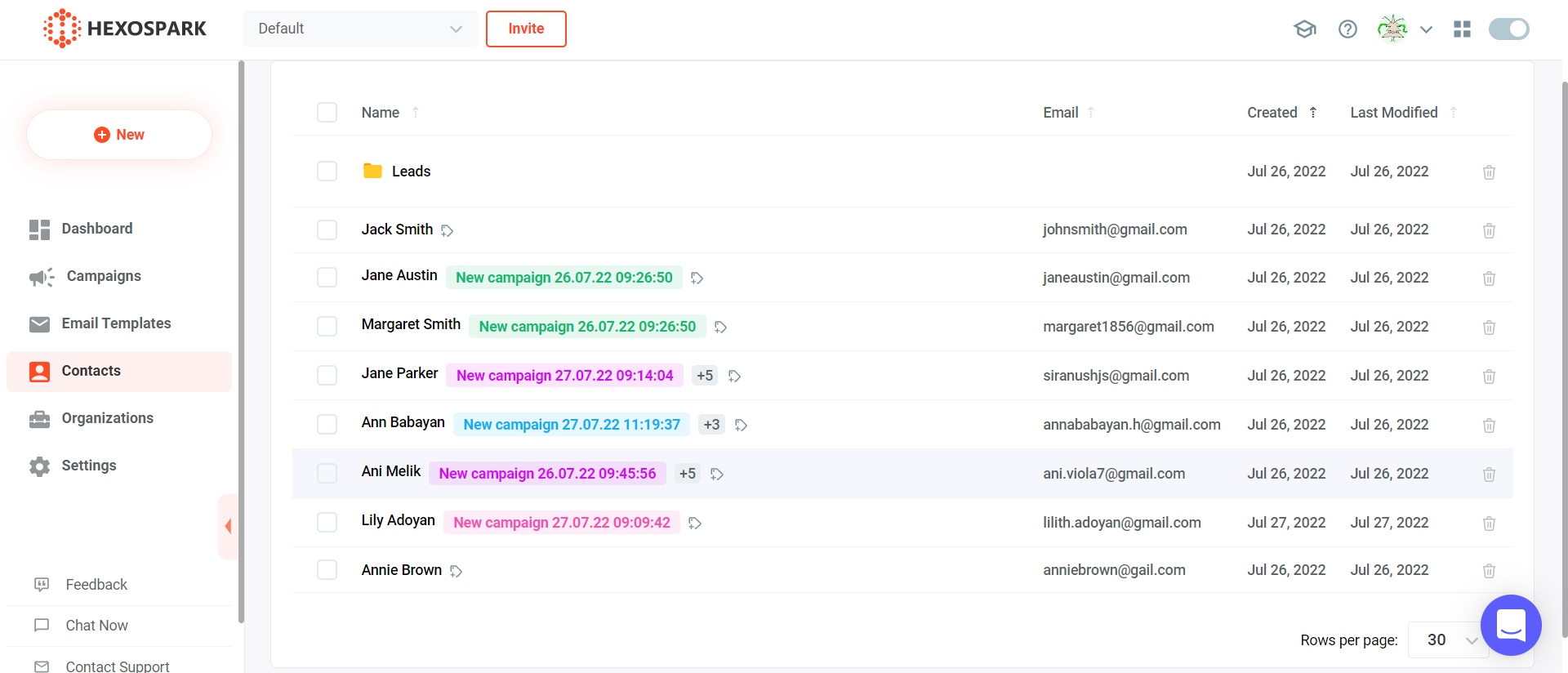Screen dimensions: 1568x673
Task: Collapse the sidebar with the red arrow
Action: click(x=228, y=526)
